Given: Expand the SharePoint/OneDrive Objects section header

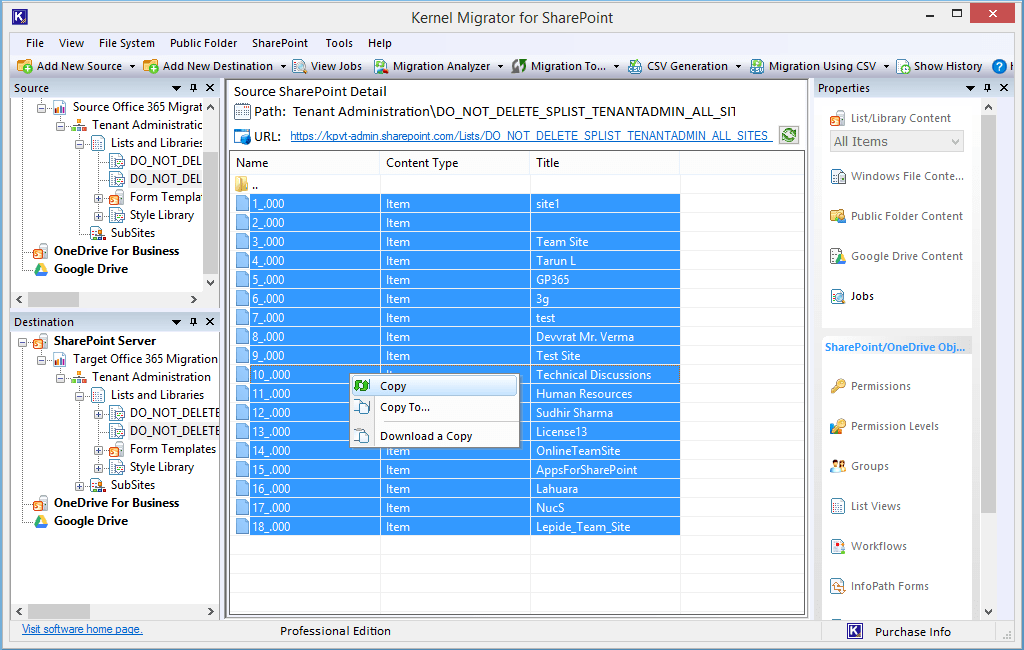Looking at the screenshot, I should click(x=895, y=347).
